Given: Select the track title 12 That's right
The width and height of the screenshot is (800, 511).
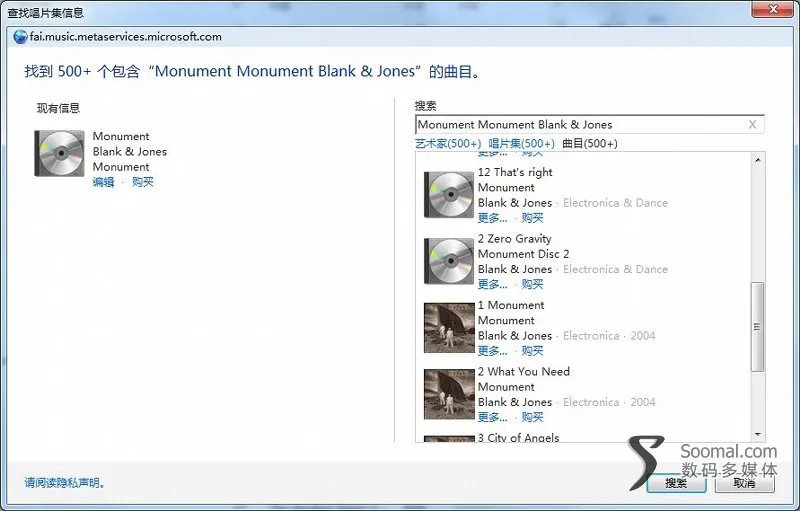Looking at the screenshot, I should click(x=515, y=172).
